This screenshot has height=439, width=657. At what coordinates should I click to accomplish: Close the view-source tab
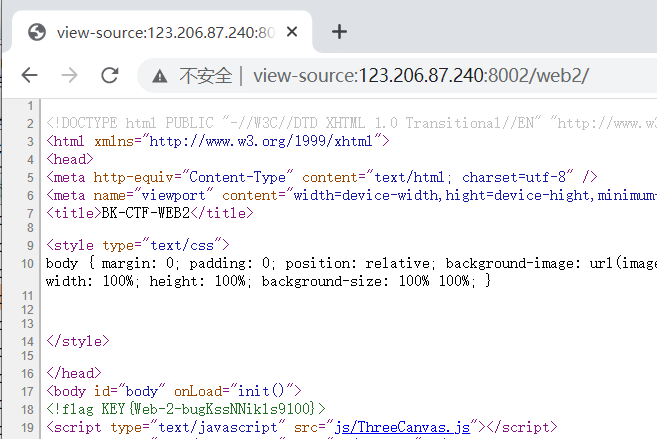[292, 32]
